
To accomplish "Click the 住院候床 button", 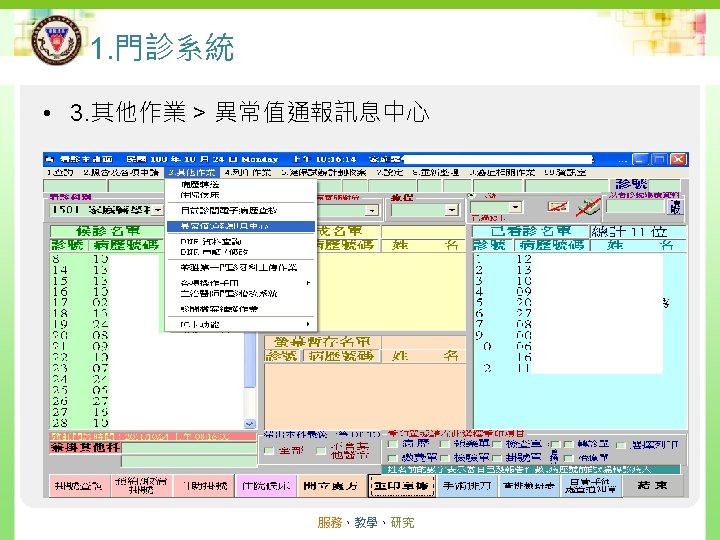I will click(x=265, y=485).
